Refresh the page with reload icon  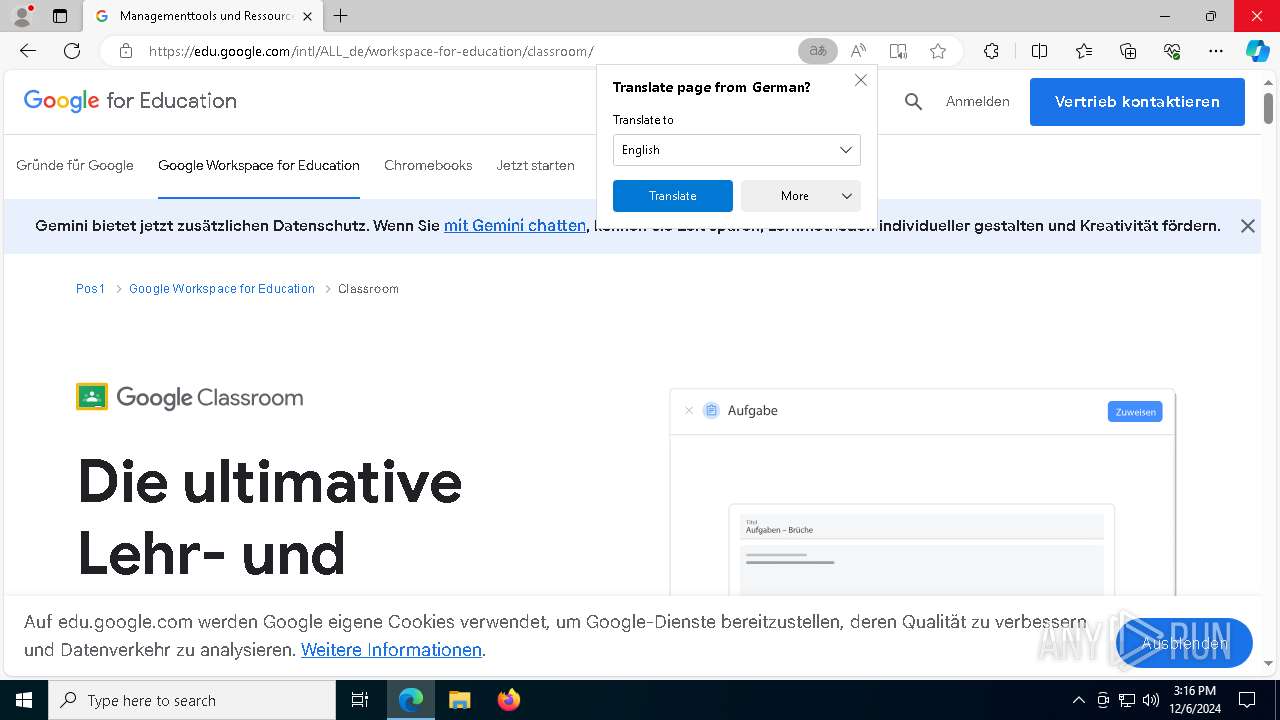click(x=72, y=51)
